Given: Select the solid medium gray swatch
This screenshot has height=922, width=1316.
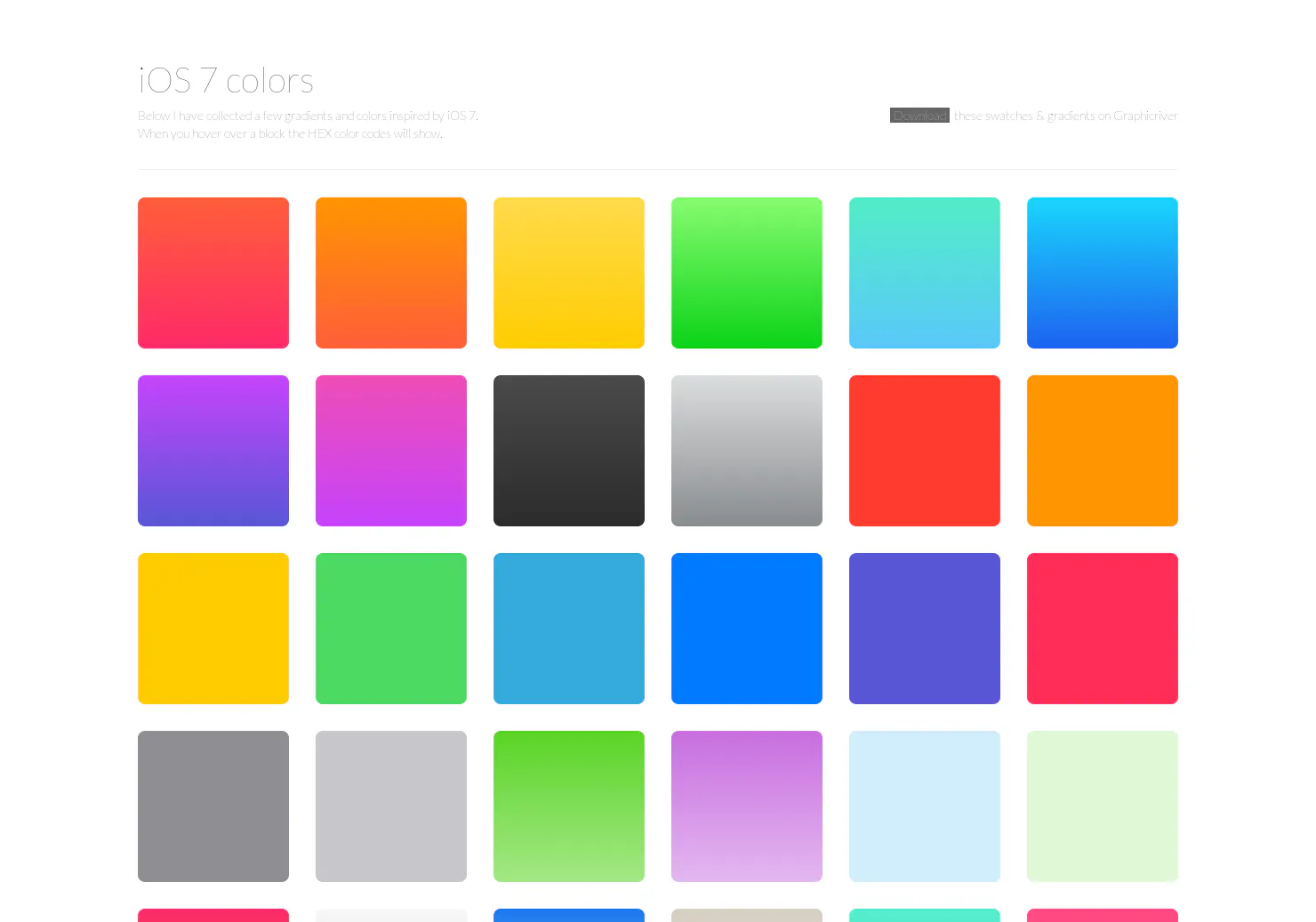Looking at the screenshot, I should [213, 806].
